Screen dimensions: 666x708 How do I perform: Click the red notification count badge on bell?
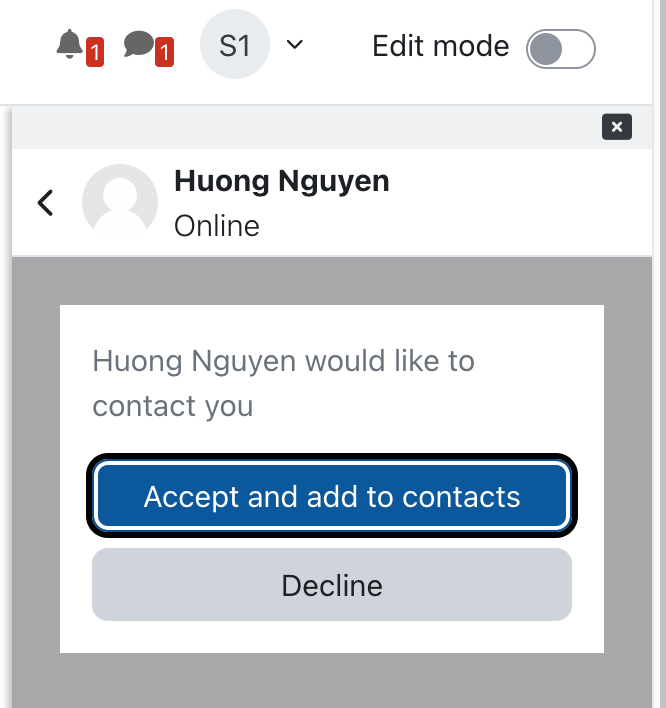tap(95, 52)
